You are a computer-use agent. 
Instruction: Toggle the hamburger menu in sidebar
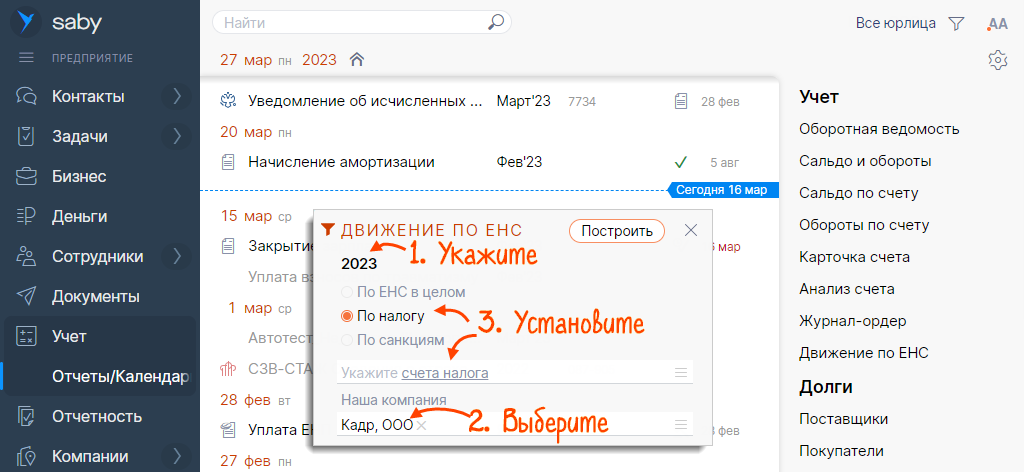click(x=26, y=58)
